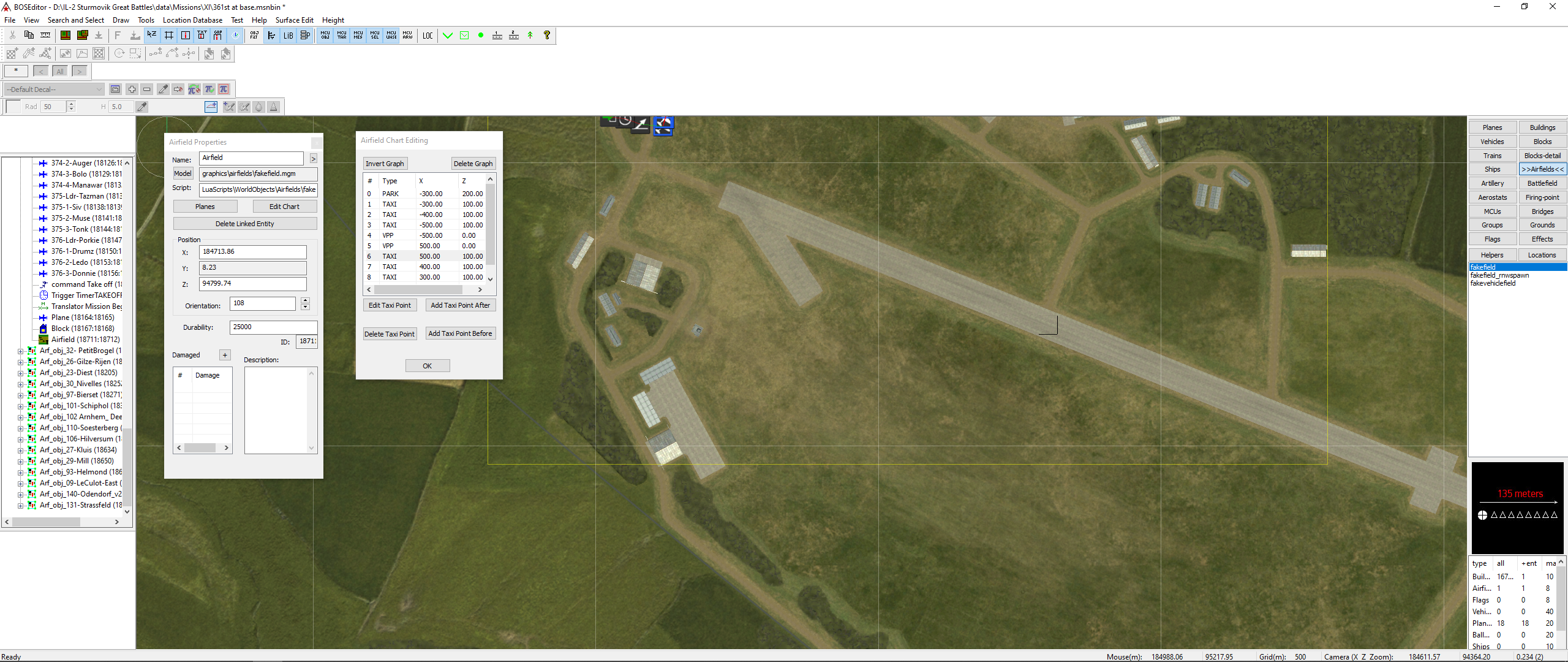Image resolution: width=1568 pixels, height=662 pixels.
Task: Click the plus button next to Damaged
Action: click(225, 355)
